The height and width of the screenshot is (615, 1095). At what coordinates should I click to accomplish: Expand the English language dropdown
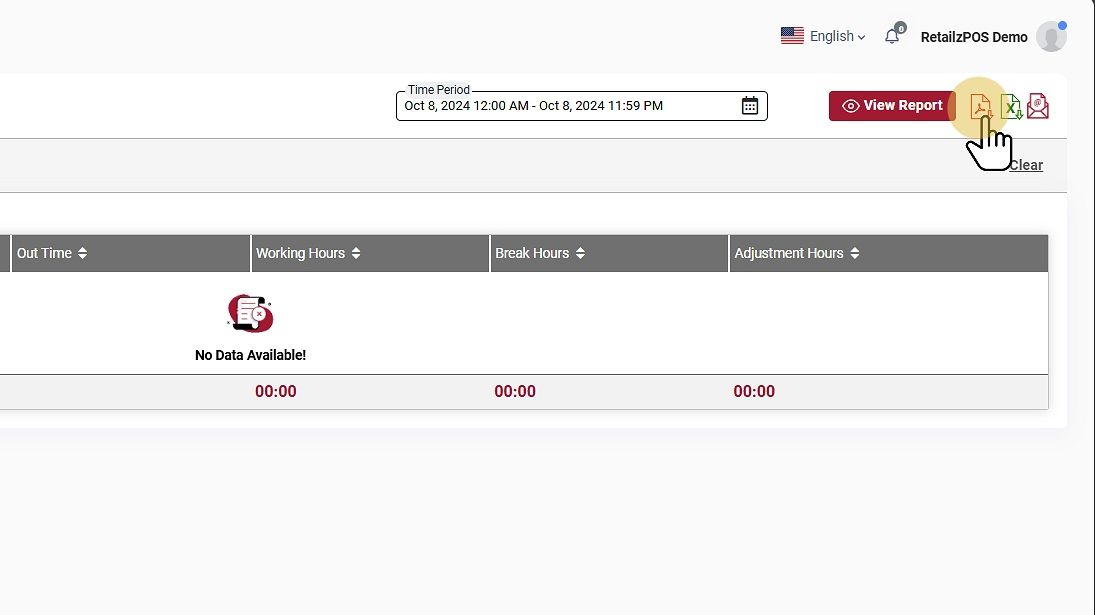(x=837, y=36)
